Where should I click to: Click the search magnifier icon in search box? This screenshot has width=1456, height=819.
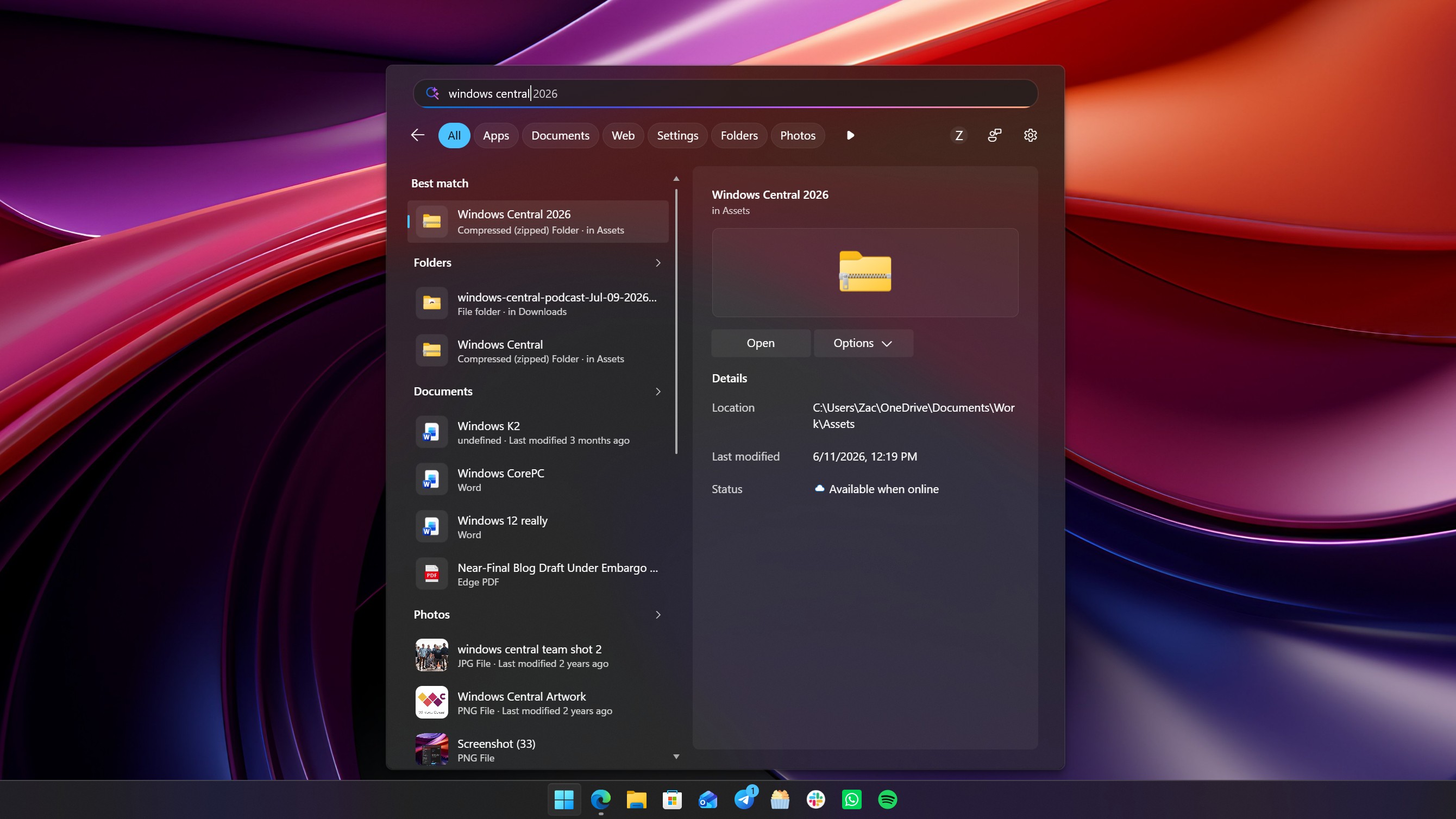[x=432, y=93]
